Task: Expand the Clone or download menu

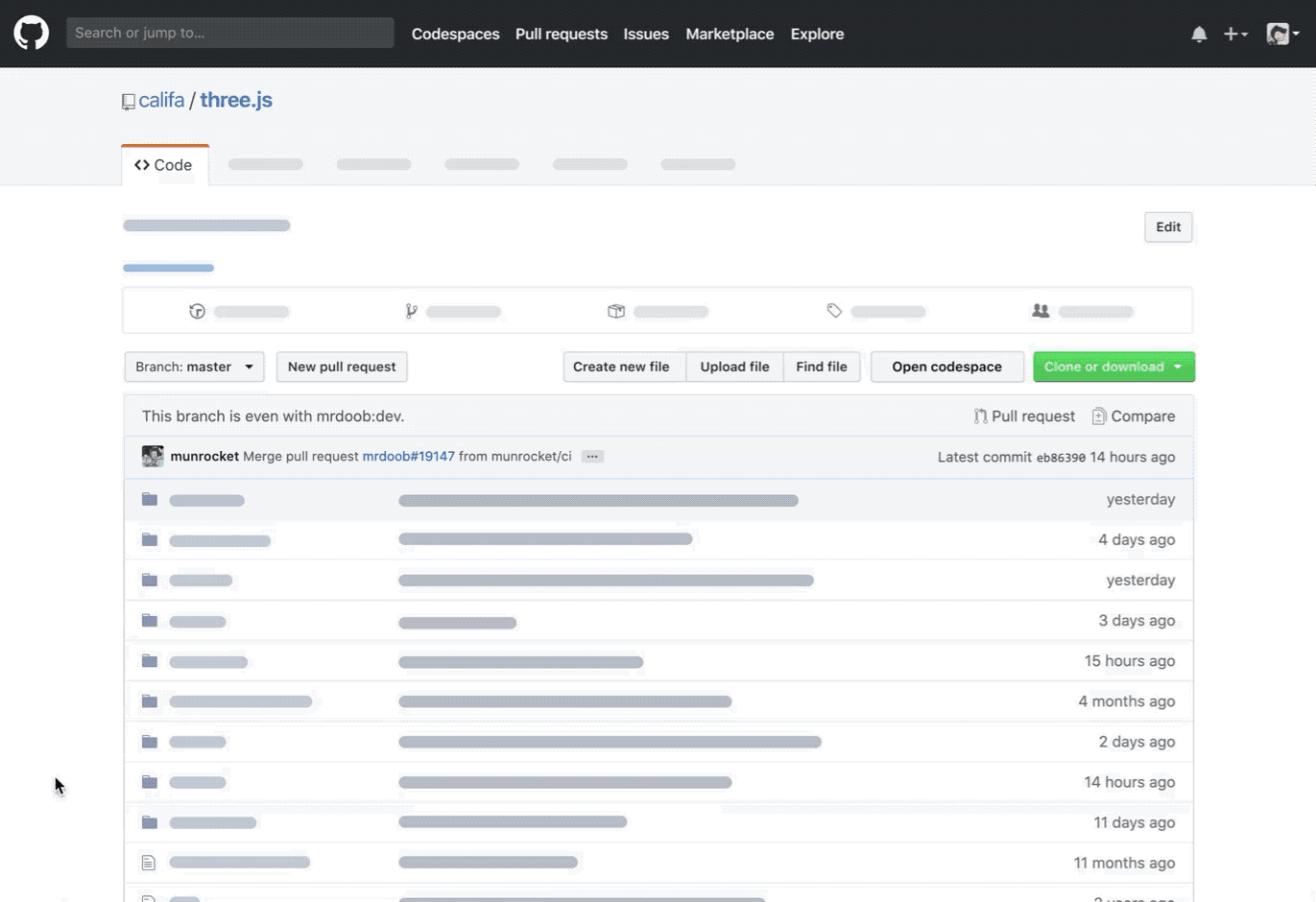Action: tap(1113, 367)
